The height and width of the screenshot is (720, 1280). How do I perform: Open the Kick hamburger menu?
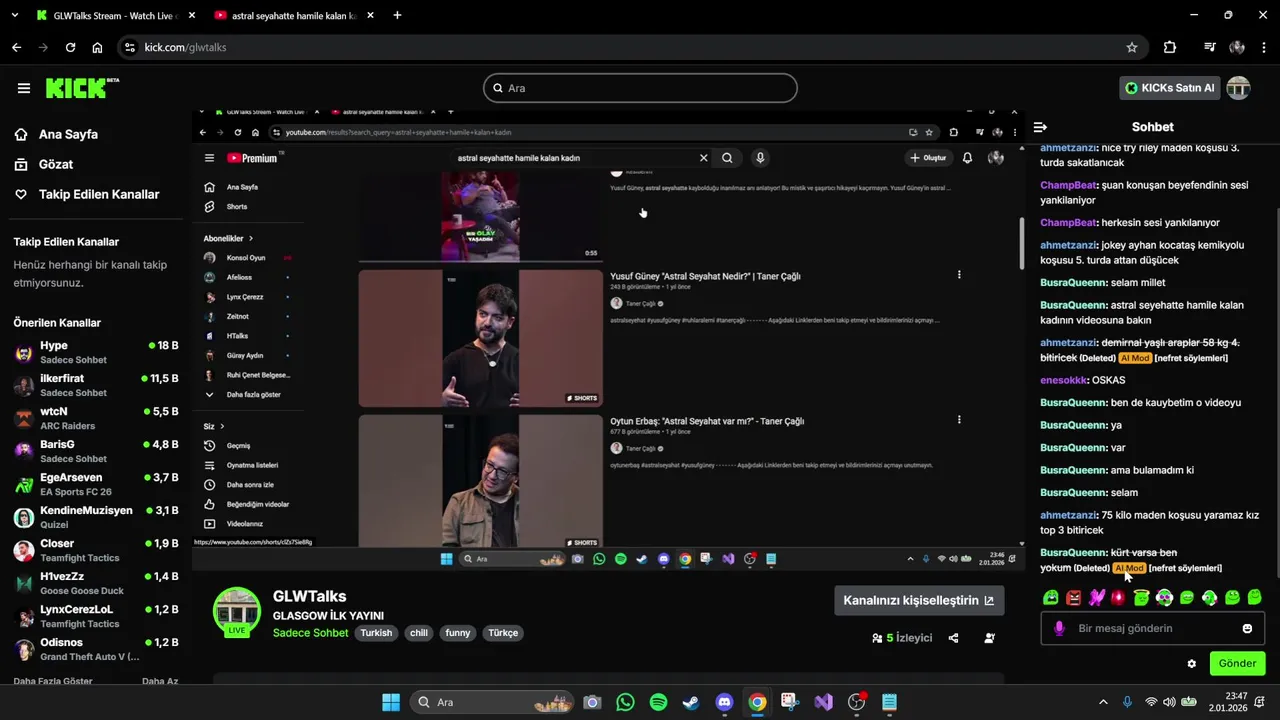click(x=24, y=88)
